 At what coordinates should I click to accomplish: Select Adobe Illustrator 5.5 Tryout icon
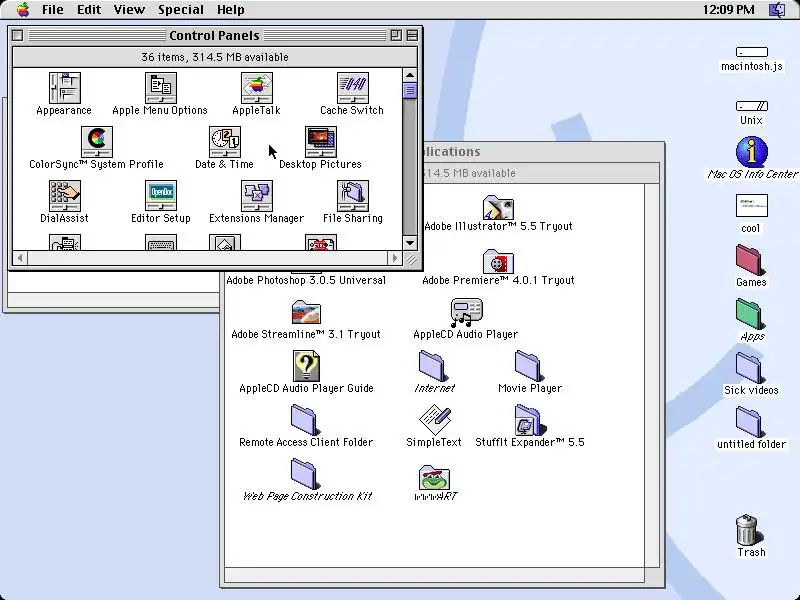pos(498,207)
